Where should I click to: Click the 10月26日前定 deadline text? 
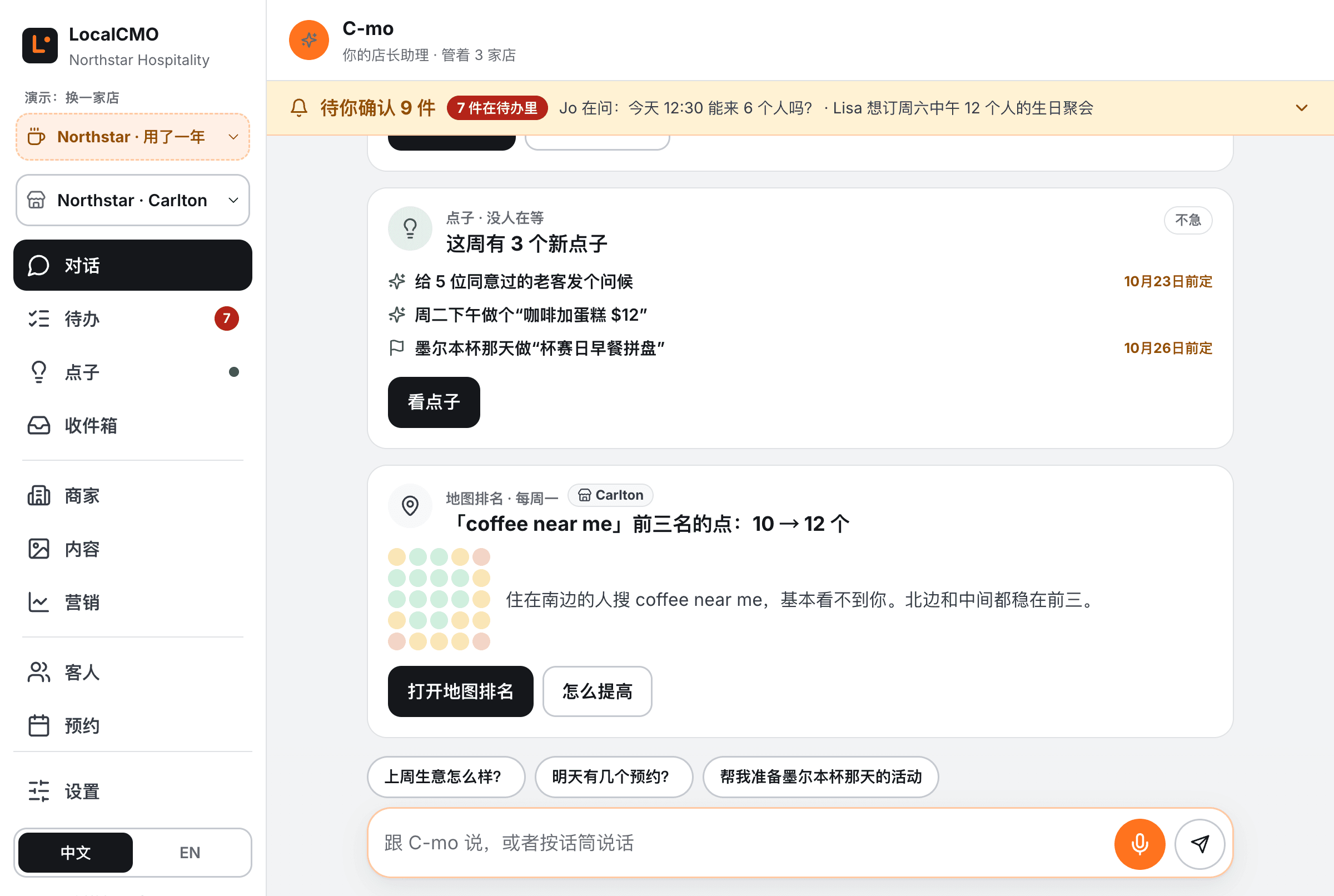click(x=1168, y=348)
